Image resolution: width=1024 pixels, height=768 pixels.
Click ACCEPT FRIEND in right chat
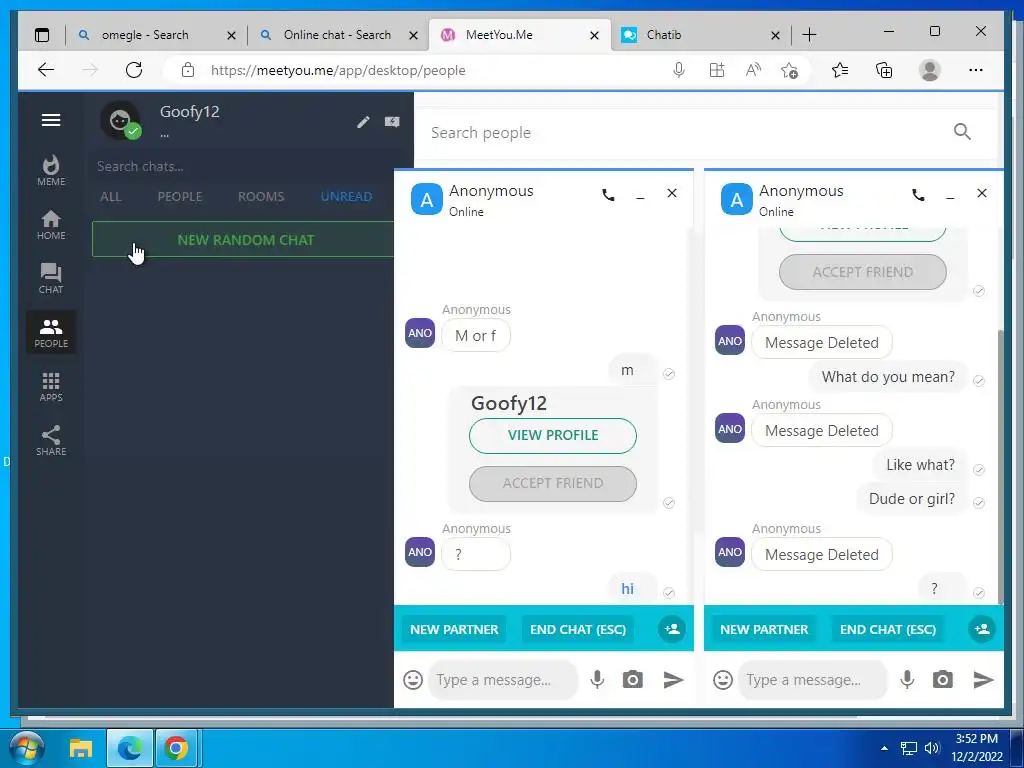coord(863,272)
